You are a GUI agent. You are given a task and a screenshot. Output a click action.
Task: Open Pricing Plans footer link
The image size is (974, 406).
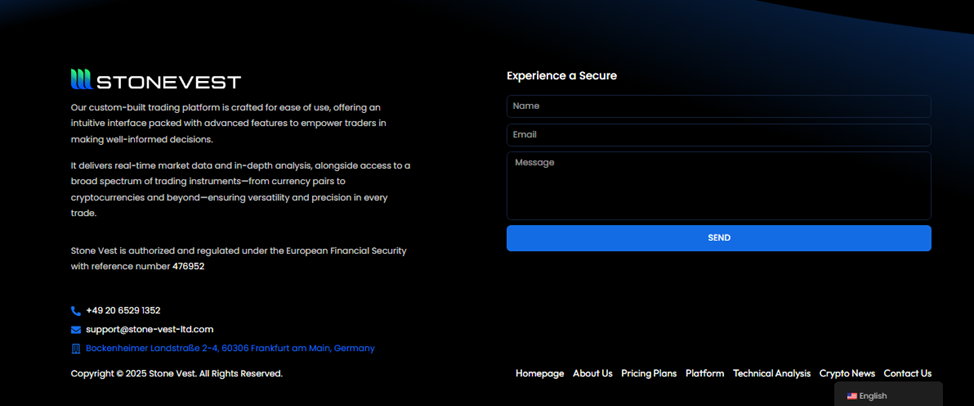649,374
